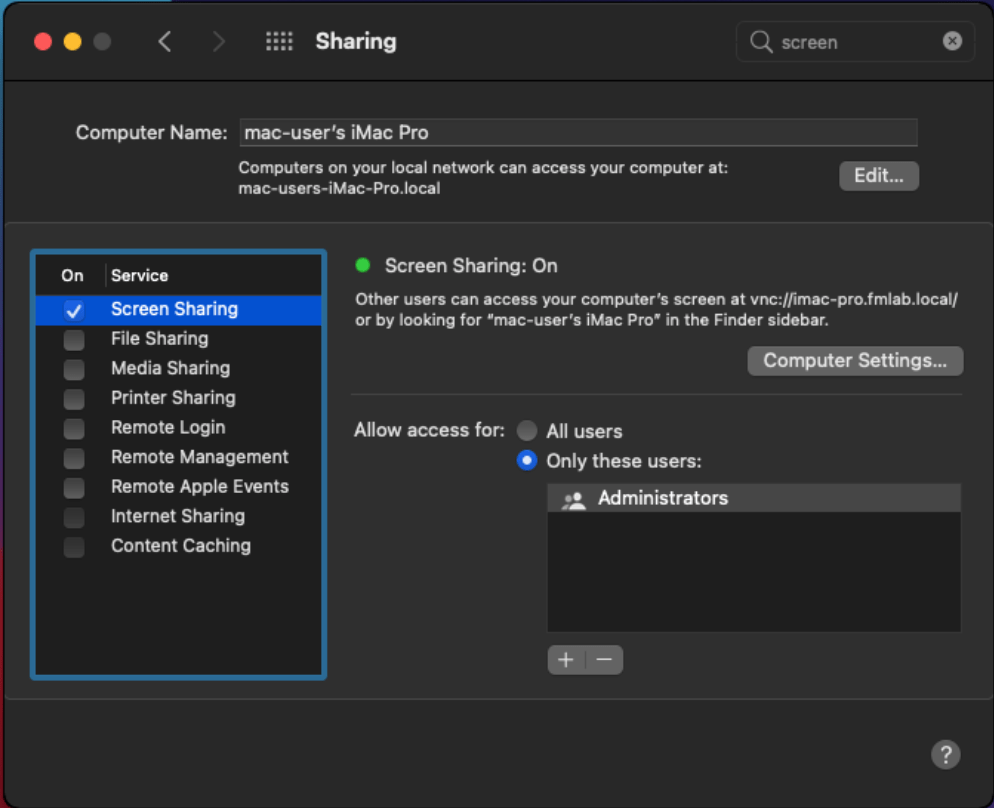Uncheck the Screen Sharing checkbox
The height and width of the screenshot is (808, 994).
74,310
